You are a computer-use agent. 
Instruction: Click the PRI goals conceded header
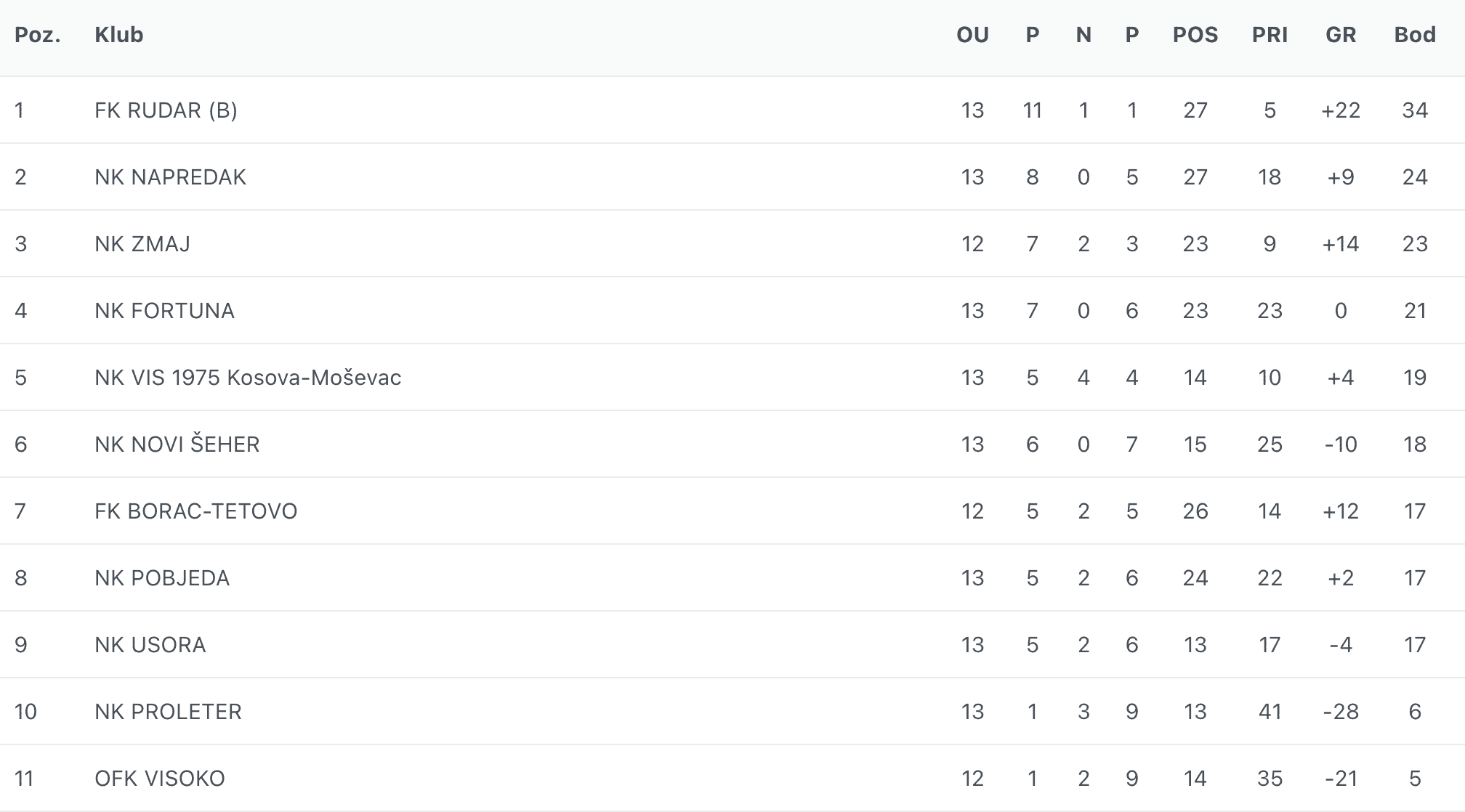tap(1270, 35)
